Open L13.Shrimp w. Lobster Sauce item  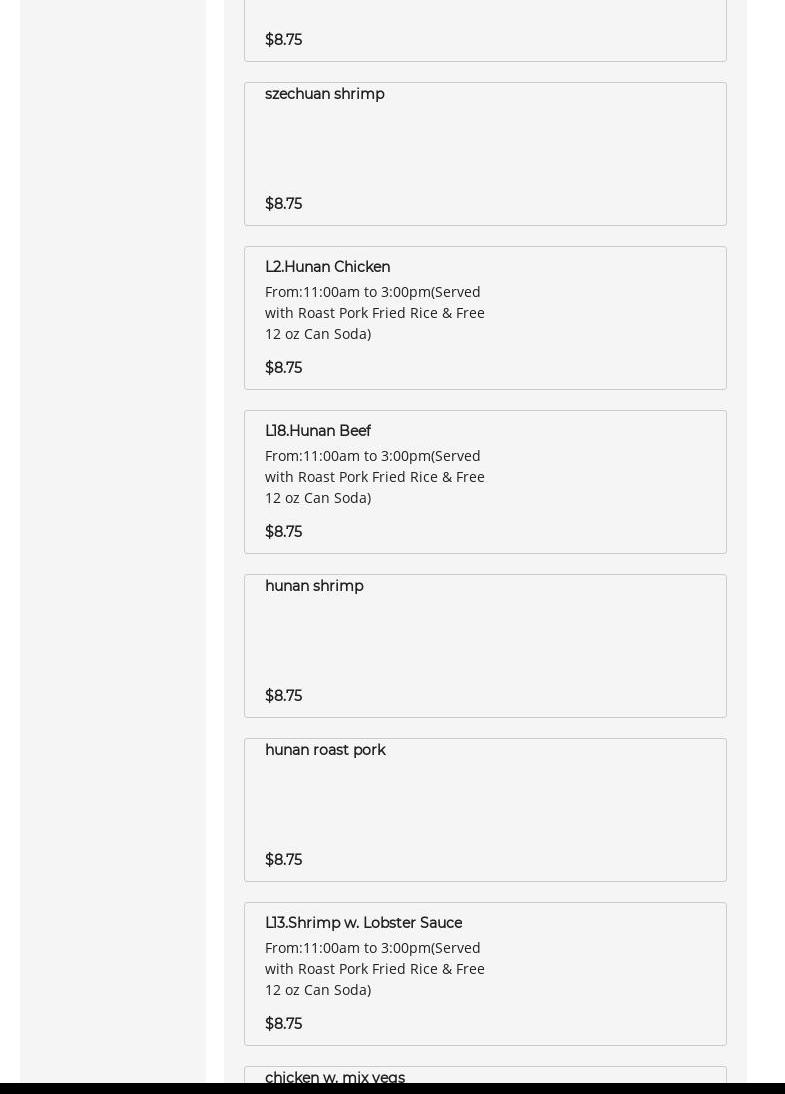[363, 923]
